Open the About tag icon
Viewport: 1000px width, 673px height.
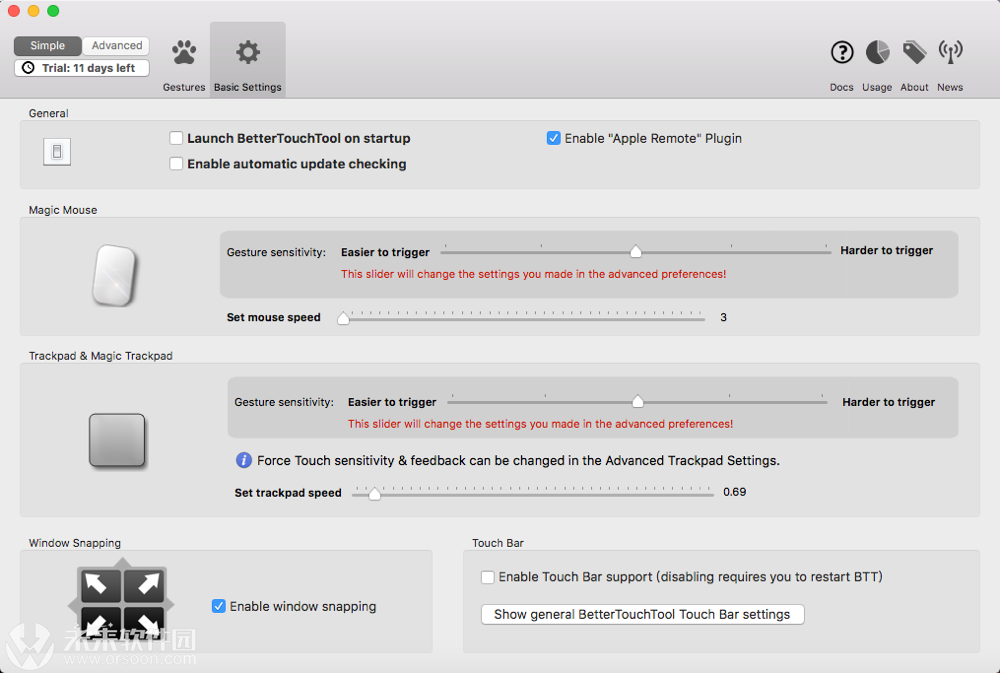914,52
